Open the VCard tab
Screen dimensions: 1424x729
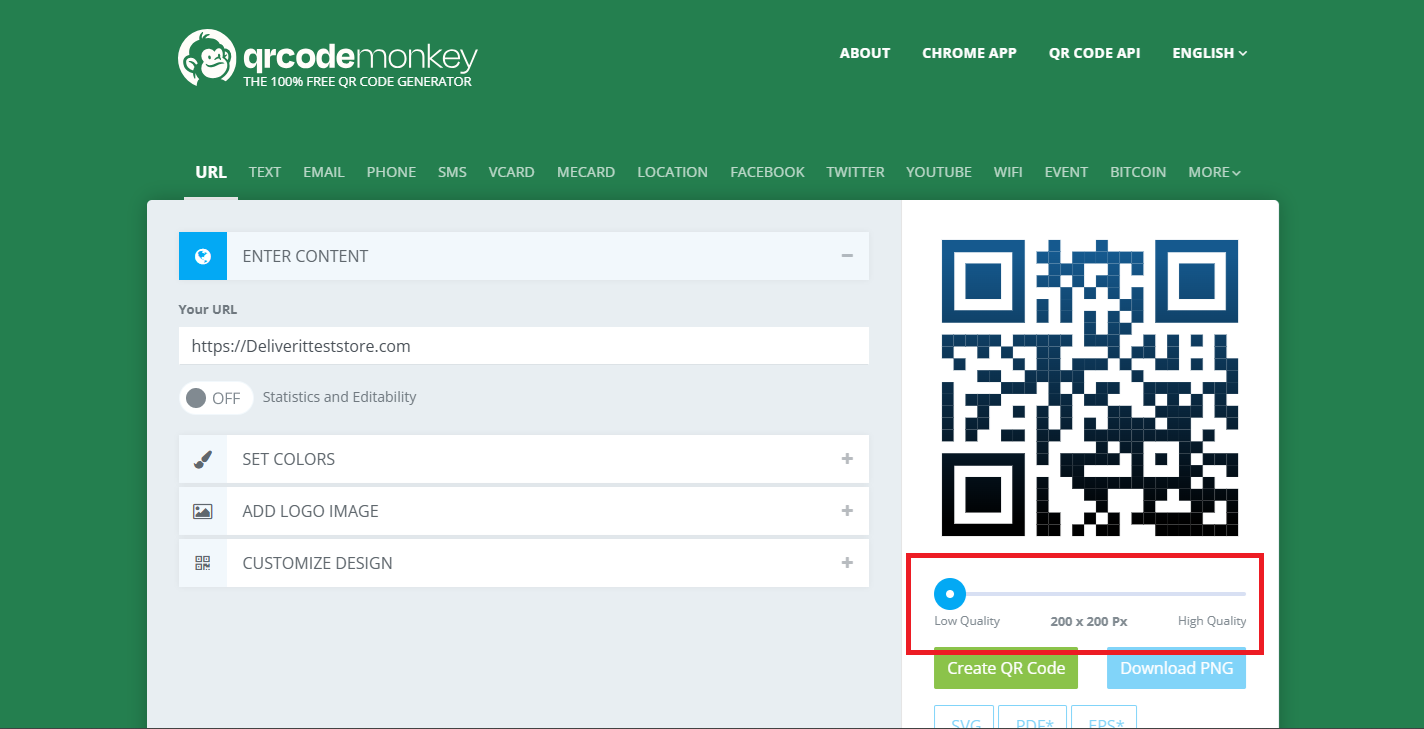[x=511, y=172]
